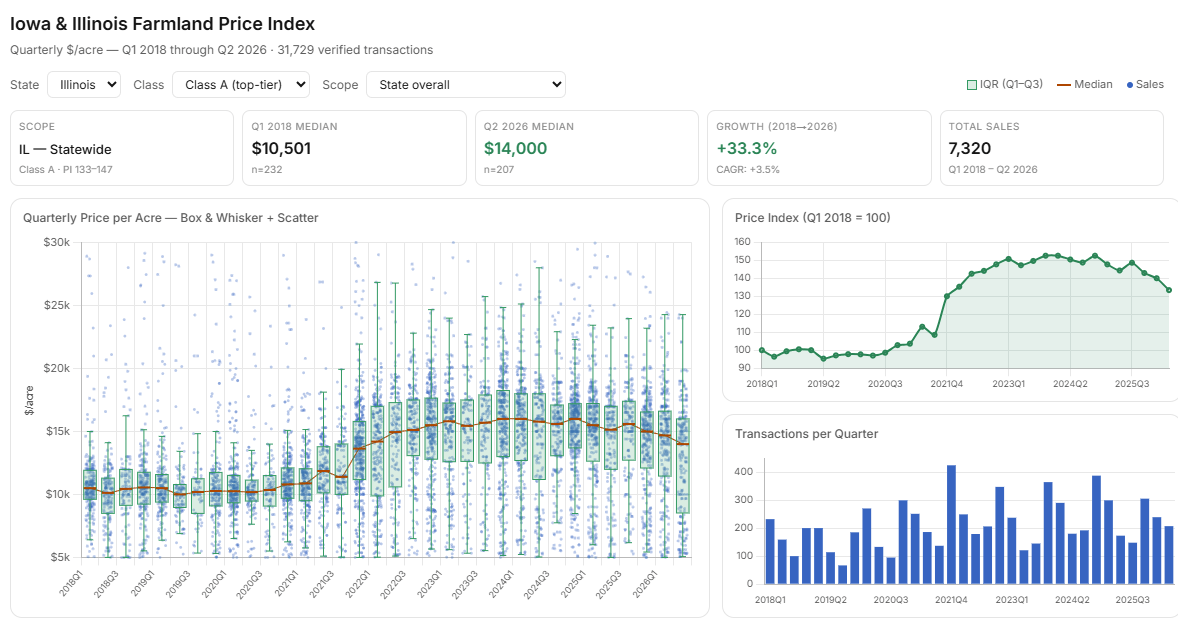Viewport: 1178px width, 623px height.
Task: Toggle the Sales legend dot item
Action: click(1145, 85)
